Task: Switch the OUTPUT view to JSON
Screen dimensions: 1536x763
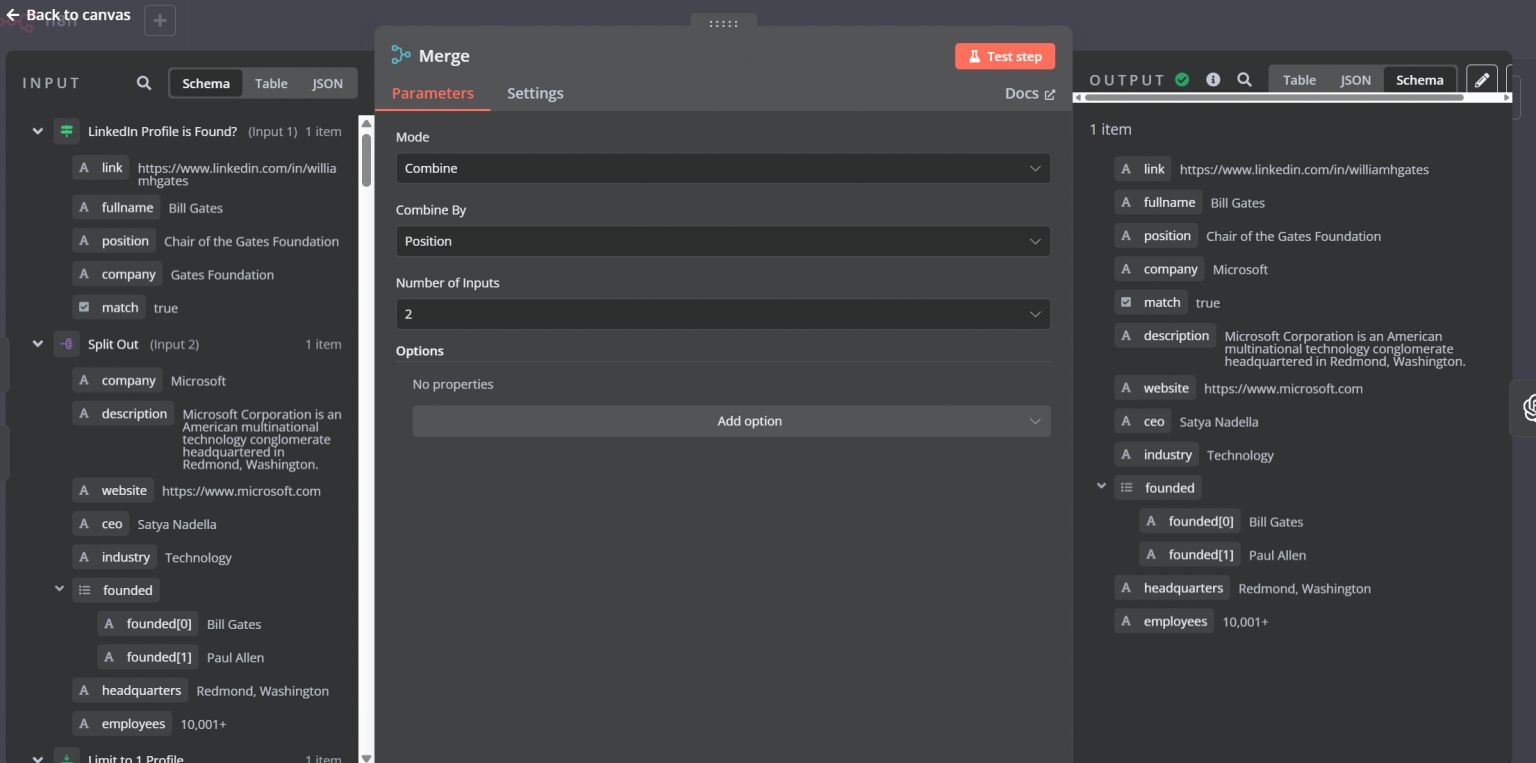Action: pyautogui.click(x=1355, y=79)
